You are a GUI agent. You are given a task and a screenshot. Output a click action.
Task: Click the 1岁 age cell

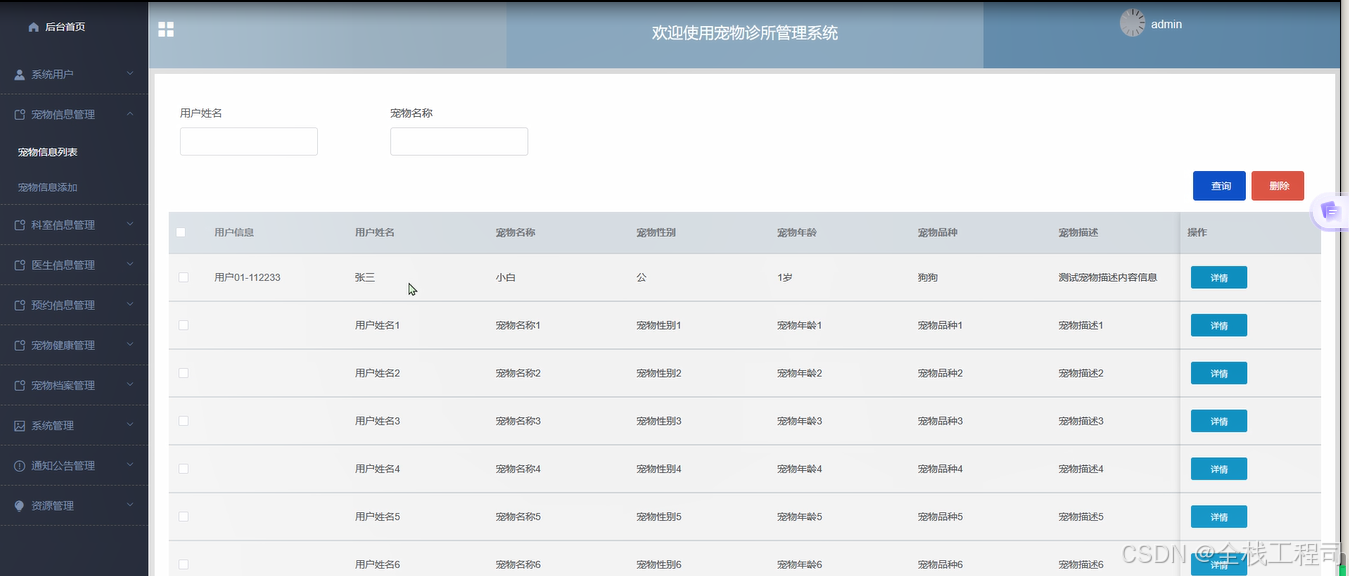click(x=785, y=277)
